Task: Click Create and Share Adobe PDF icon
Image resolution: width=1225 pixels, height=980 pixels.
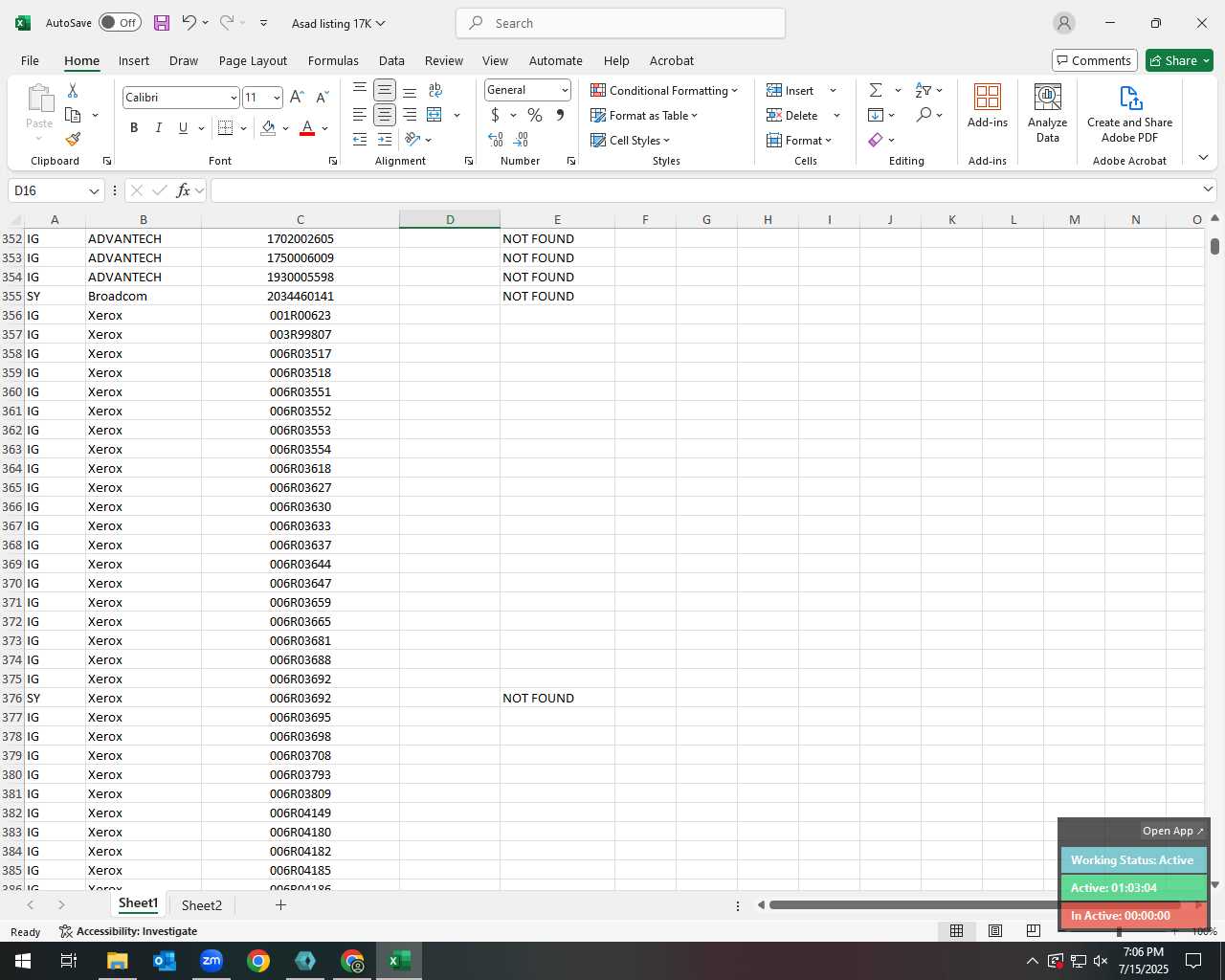Action: pyautogui.click(x=1130, y=98)
